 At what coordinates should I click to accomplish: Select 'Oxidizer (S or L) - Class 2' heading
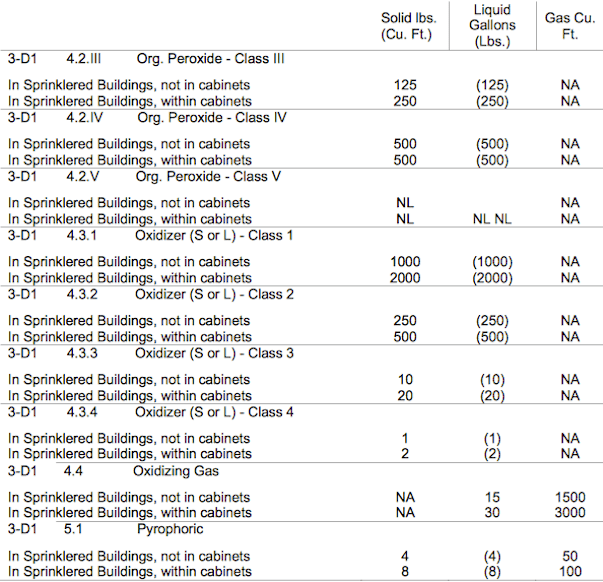click(214, 294)
